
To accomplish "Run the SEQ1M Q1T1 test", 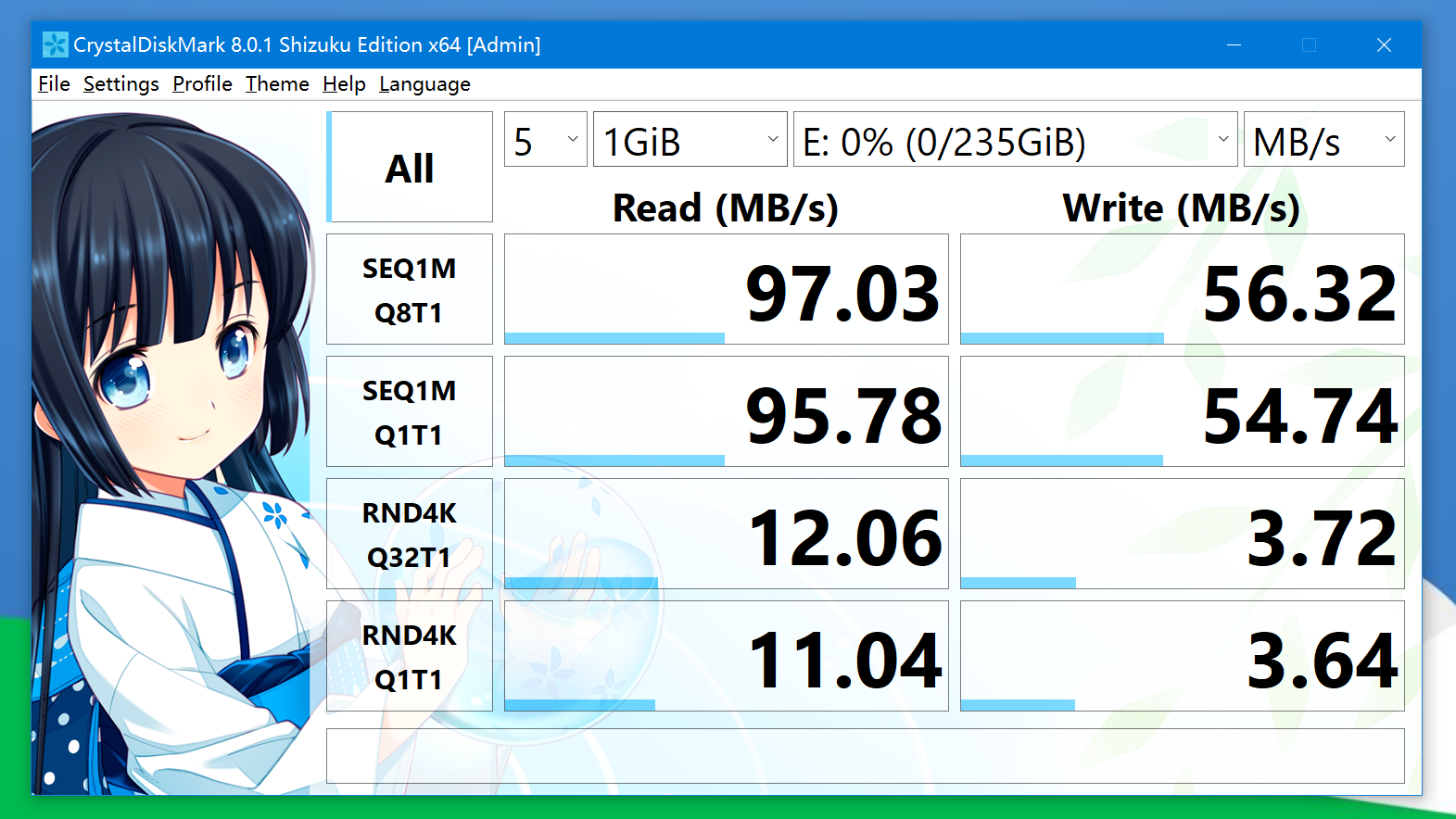I will point(410,411).
